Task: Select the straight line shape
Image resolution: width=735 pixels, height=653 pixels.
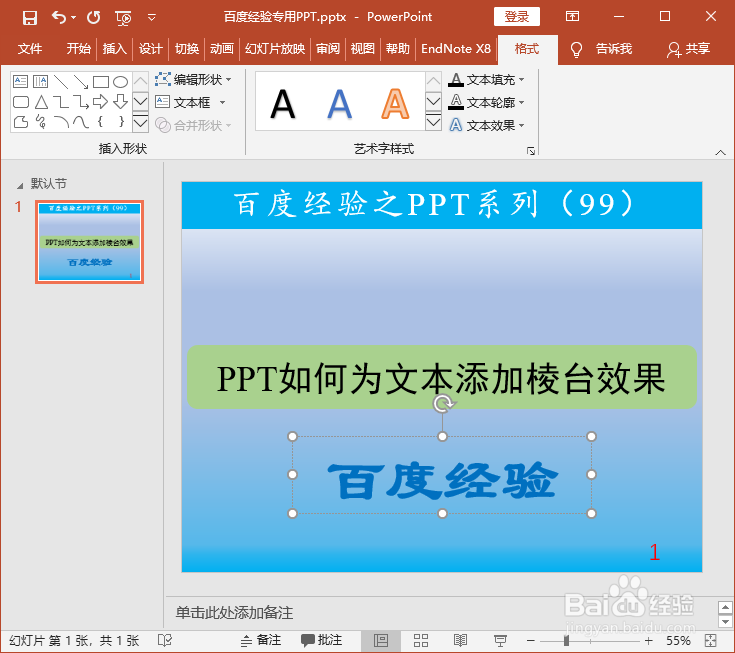Action: click(x=61, y=82)
